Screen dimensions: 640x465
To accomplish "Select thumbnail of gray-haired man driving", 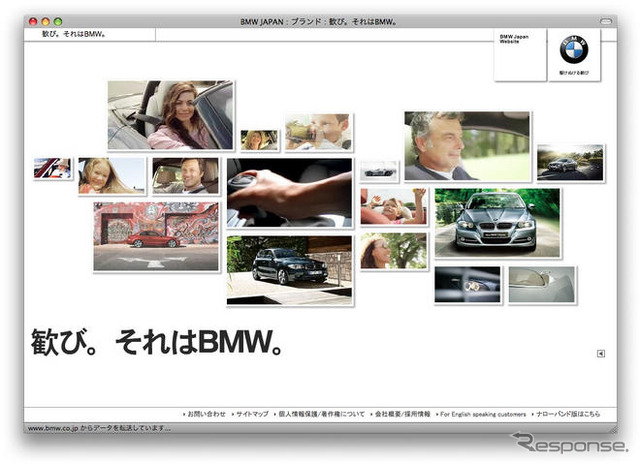I will 467,146.
